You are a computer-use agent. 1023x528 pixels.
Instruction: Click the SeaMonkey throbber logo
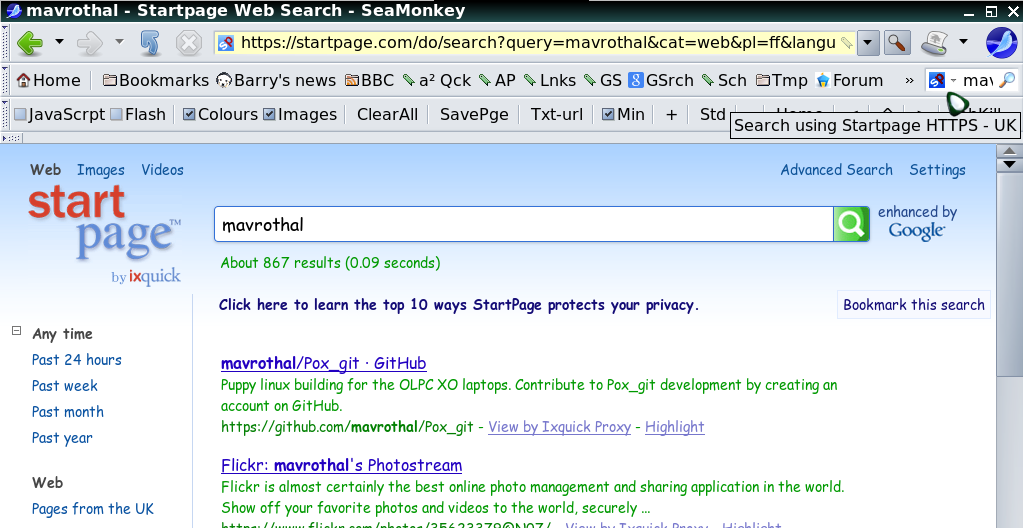point(1001,43)
